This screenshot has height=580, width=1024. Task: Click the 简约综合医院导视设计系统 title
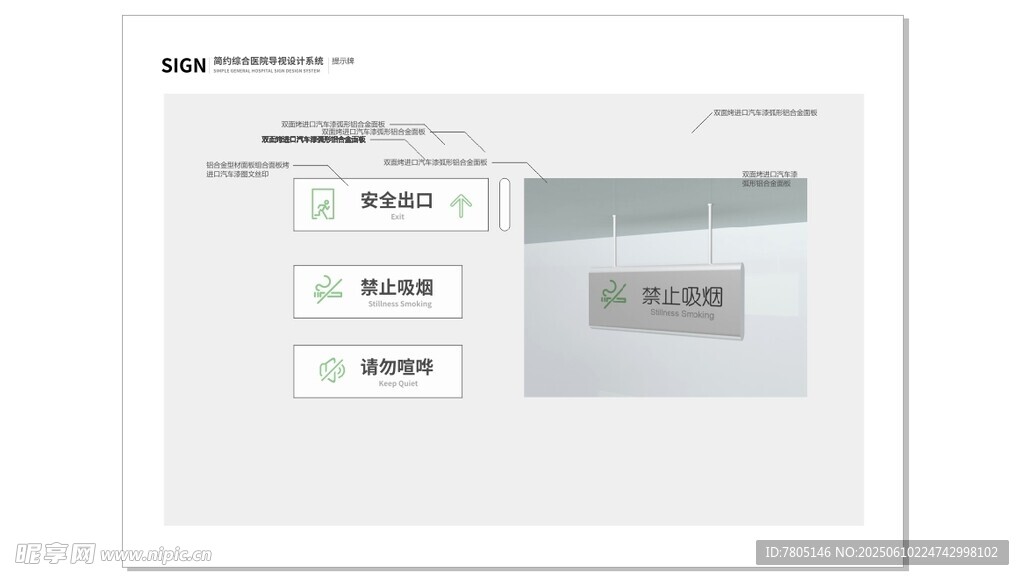click(x=268, y=61)
